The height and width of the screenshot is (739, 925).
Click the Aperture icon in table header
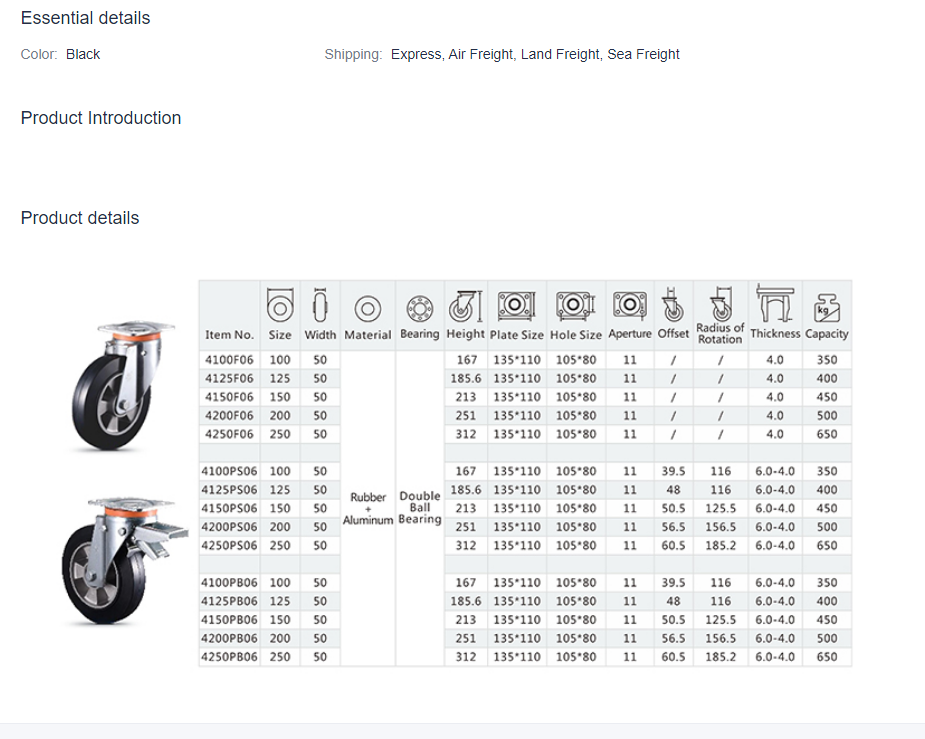tap(629, 303)
